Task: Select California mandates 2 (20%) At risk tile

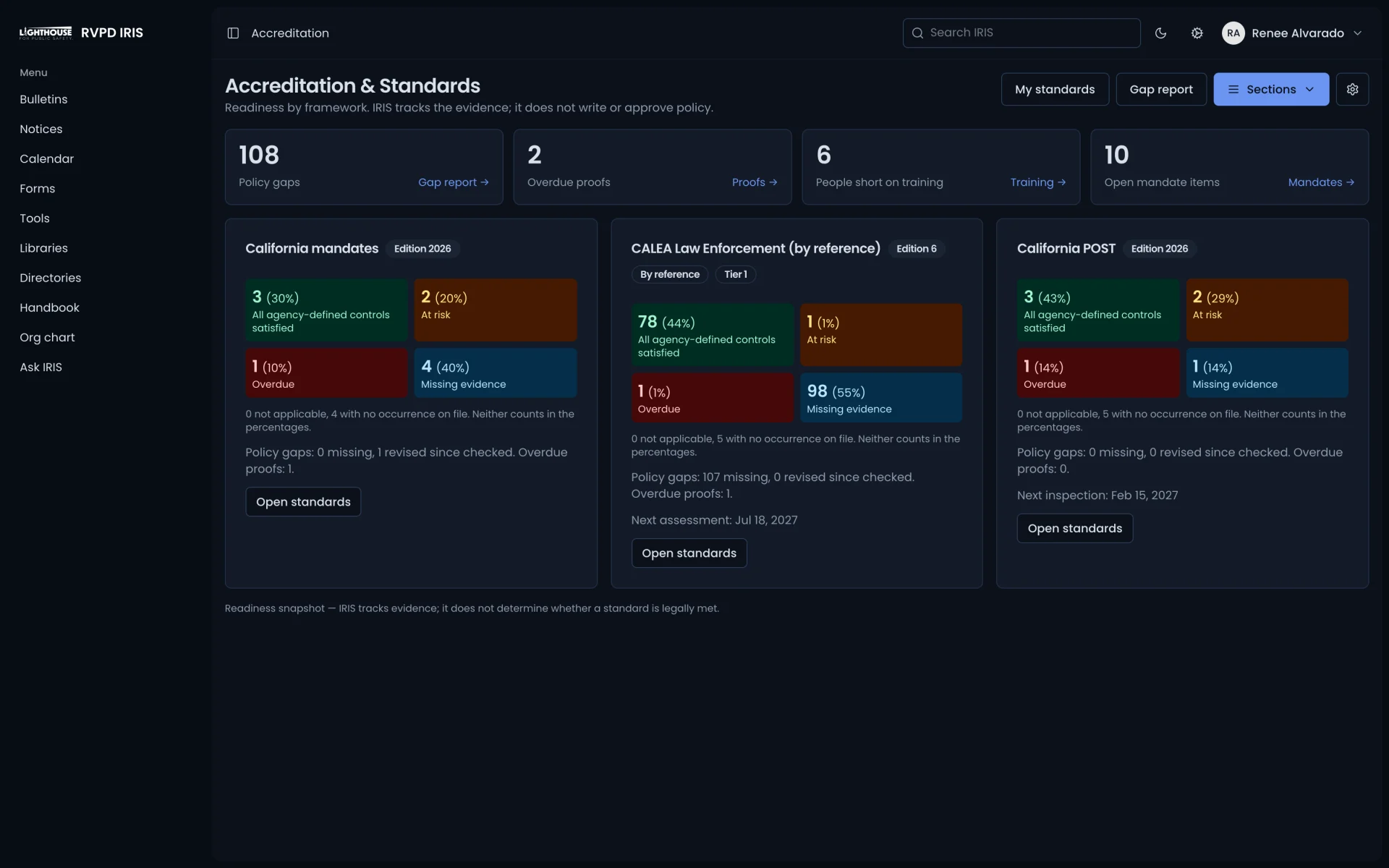Action: click(x=495, y=310)
